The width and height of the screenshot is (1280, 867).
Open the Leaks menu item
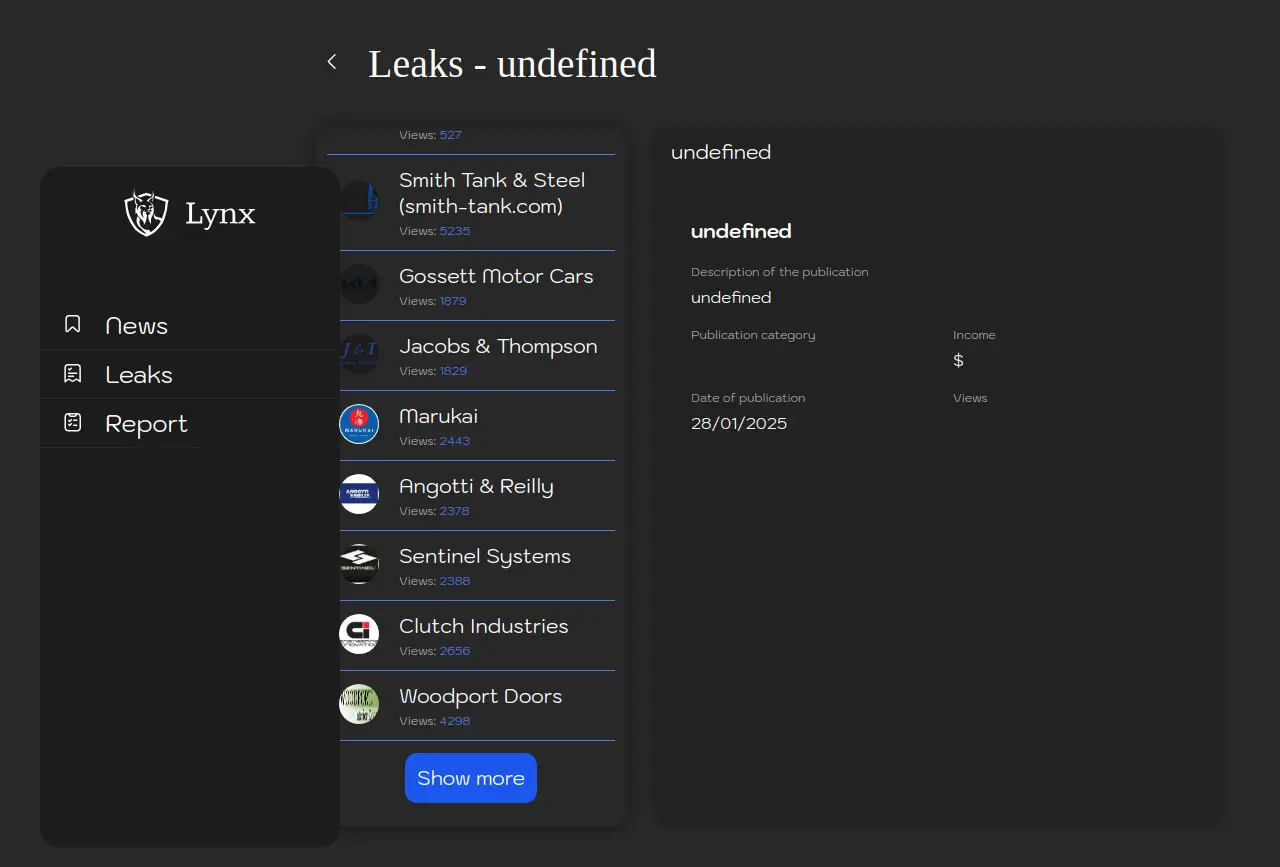tap(139, 375)
